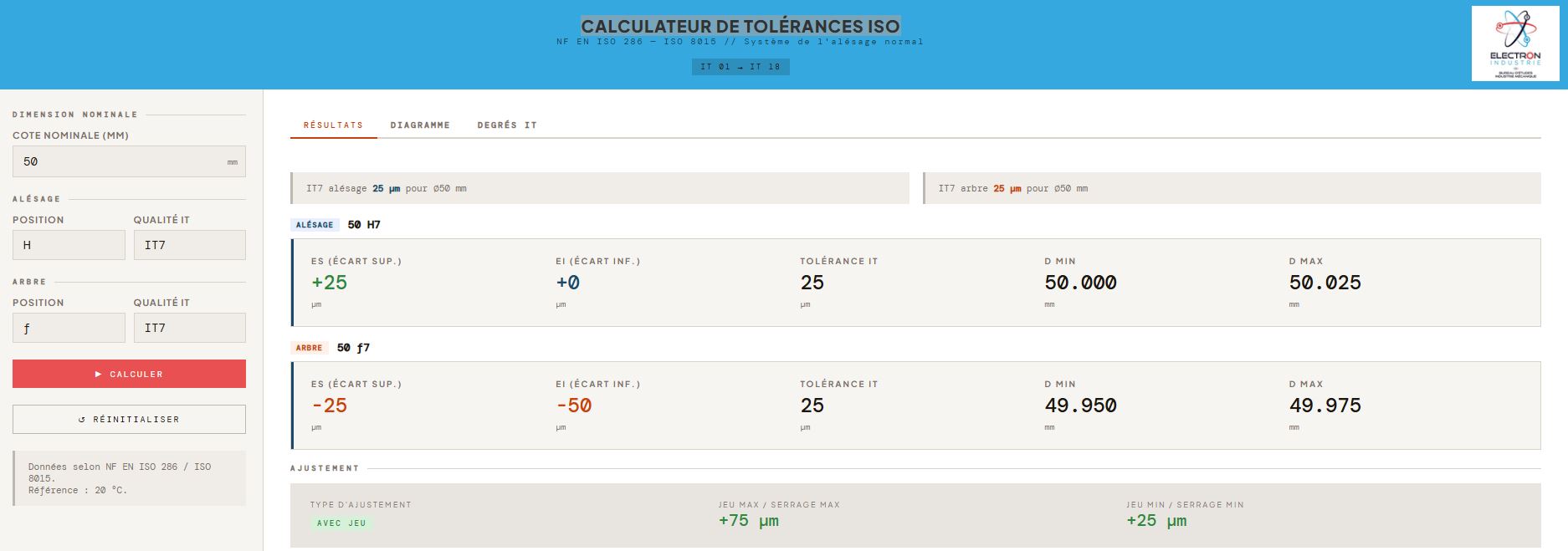Click the Calculateur de Tolérances ISO title
The height and width of the screenshot is (551, 1568).
coord(740,26)
